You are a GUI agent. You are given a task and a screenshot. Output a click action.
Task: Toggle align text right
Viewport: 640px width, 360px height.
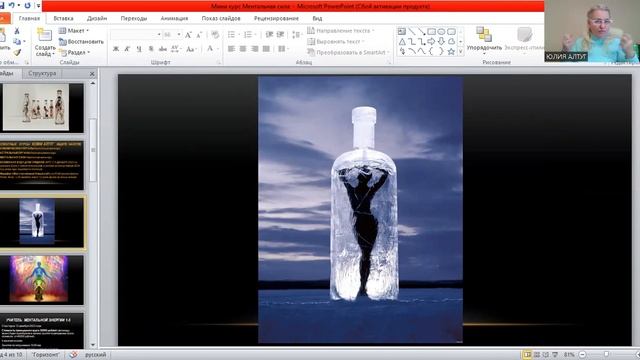point(255,49)
